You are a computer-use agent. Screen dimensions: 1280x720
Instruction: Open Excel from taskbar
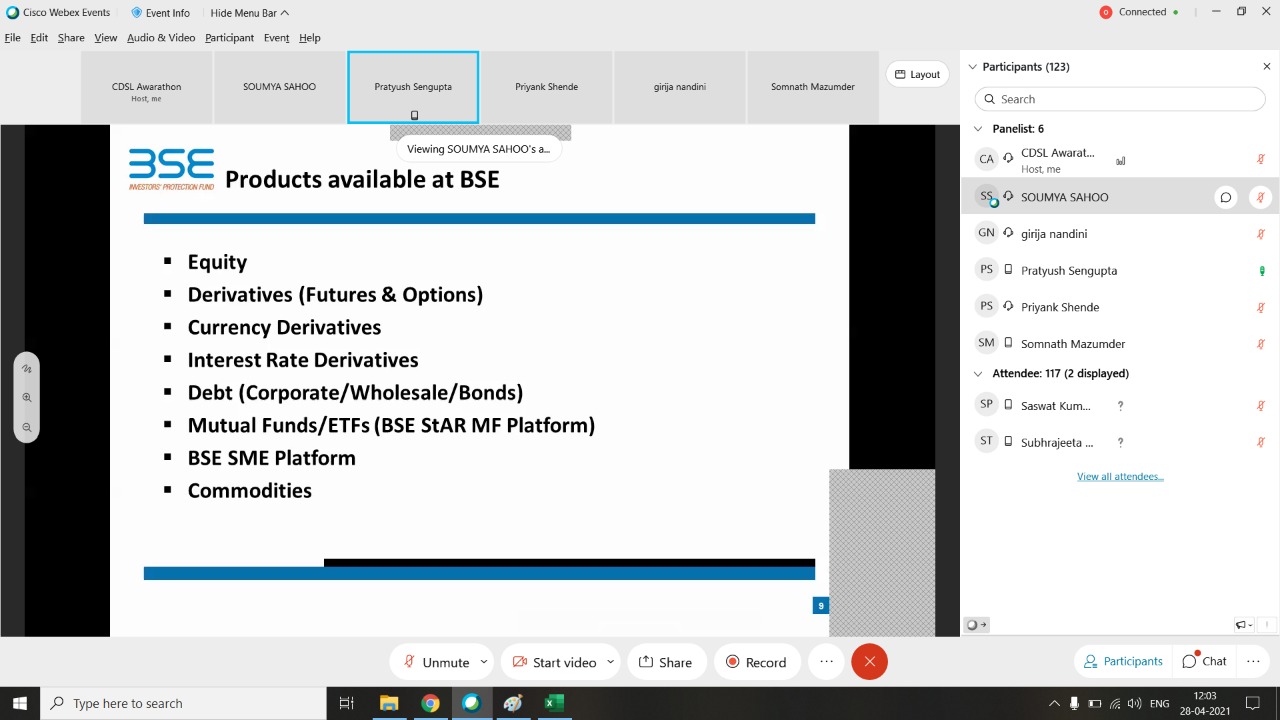click(x=553, y=703)
